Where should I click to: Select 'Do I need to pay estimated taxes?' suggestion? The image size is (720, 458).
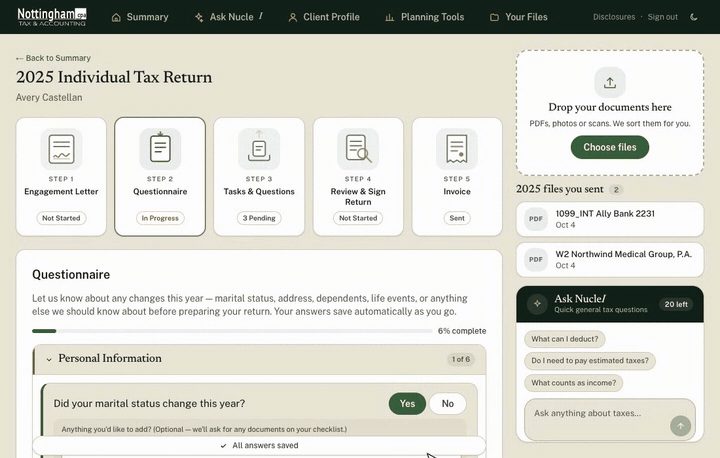590,361
